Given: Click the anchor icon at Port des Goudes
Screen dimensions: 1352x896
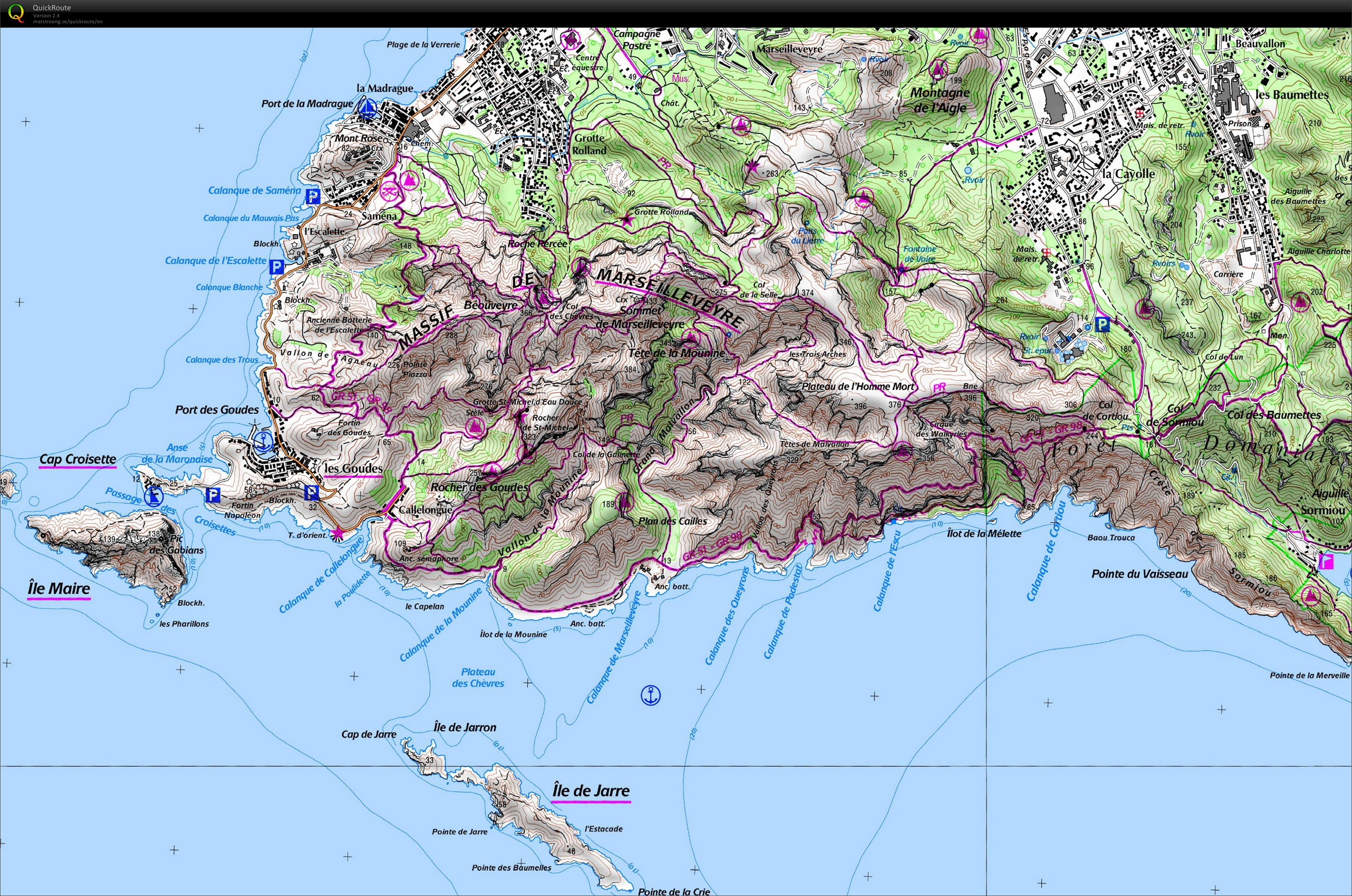Looking at the screenshot, I should pyautogui.click(x=263, y=441).
